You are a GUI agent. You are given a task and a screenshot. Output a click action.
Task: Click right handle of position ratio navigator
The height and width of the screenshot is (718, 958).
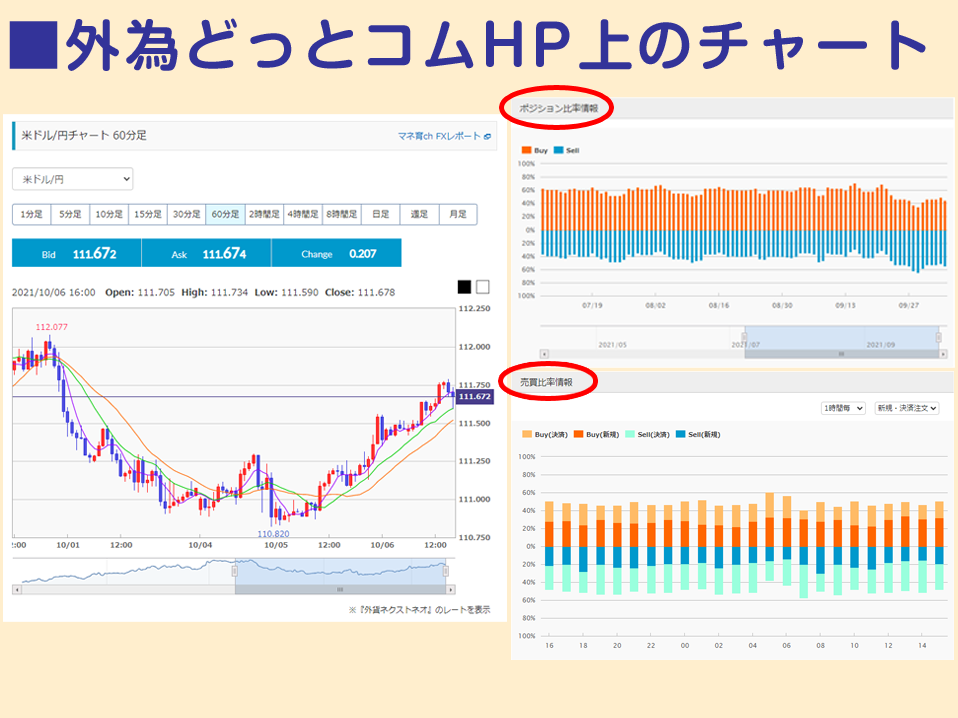click(938, 337)
